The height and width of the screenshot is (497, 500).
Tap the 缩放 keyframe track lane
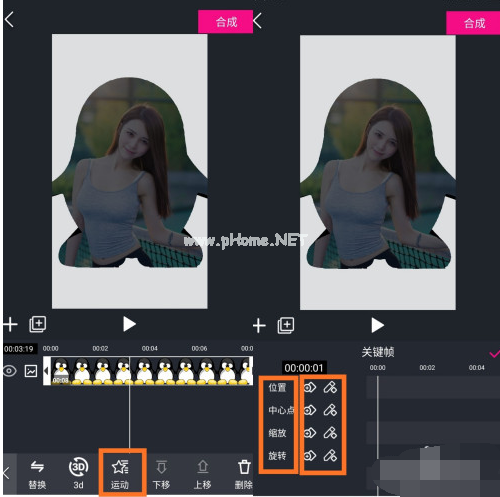point(433,433)
